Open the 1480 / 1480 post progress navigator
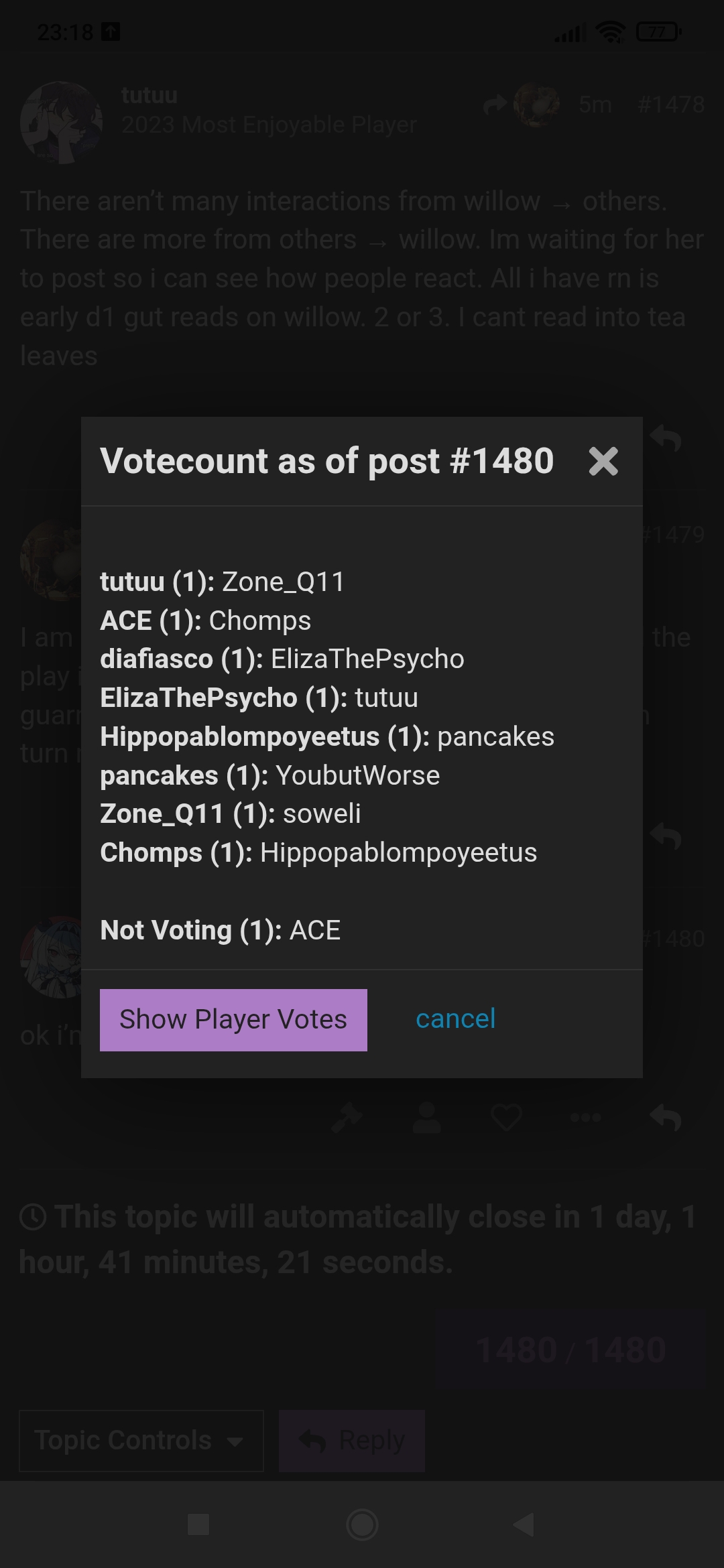Image resolution: width=724 pixels, height=1568 pixels. click(x=570, y=1350)
